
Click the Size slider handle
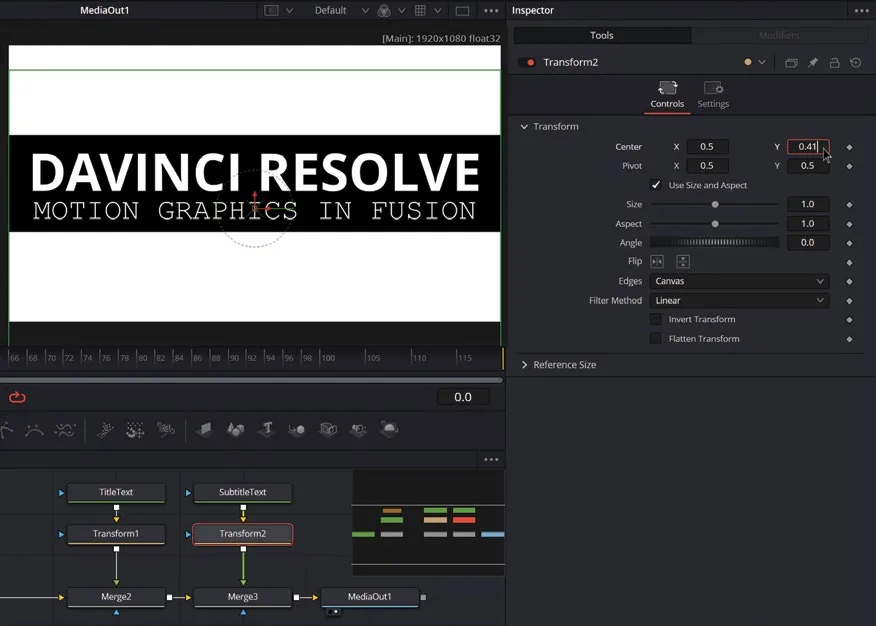pos(715,204)
